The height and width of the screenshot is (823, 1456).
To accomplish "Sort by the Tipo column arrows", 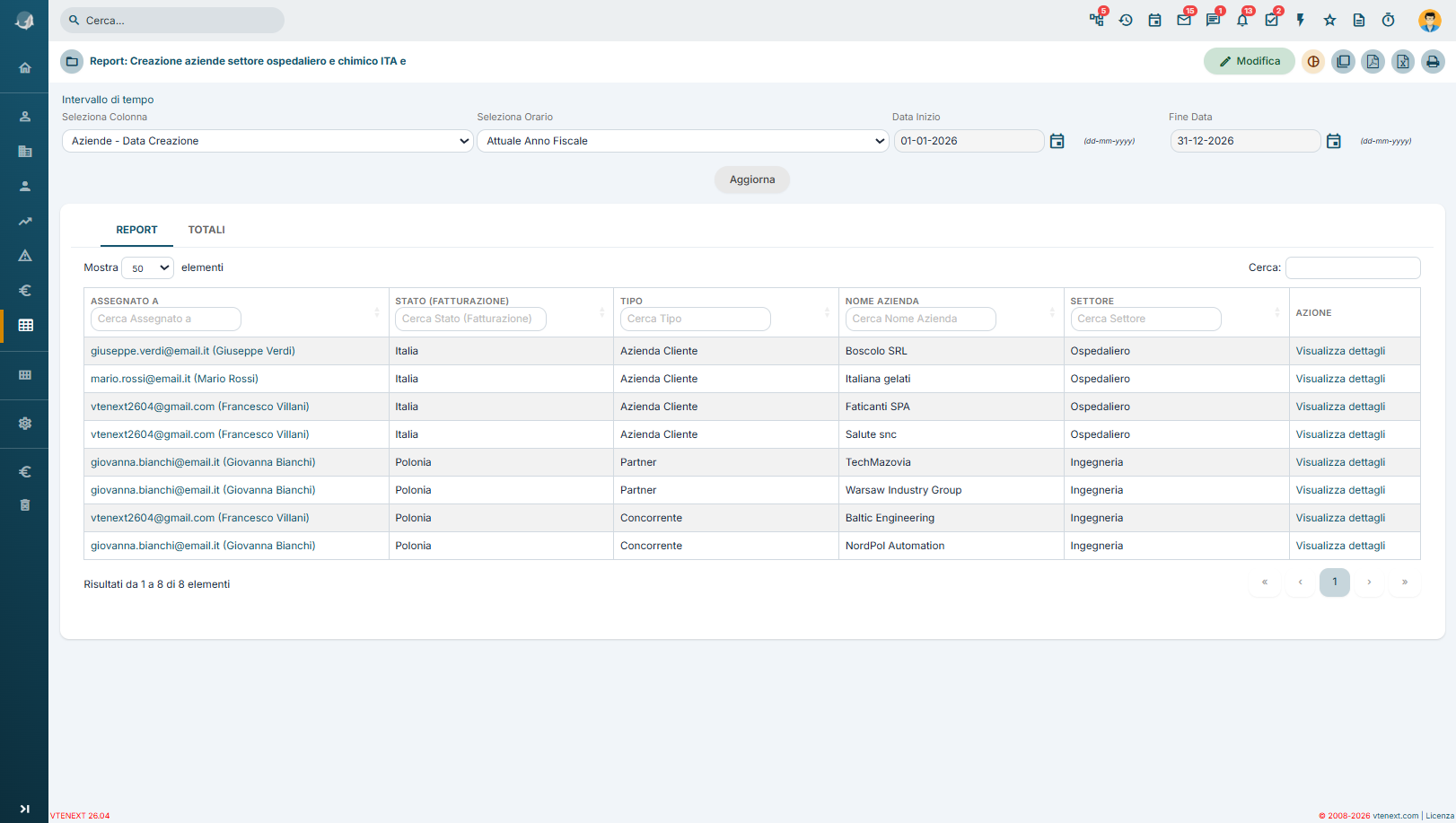I will (x=827, y=312).
